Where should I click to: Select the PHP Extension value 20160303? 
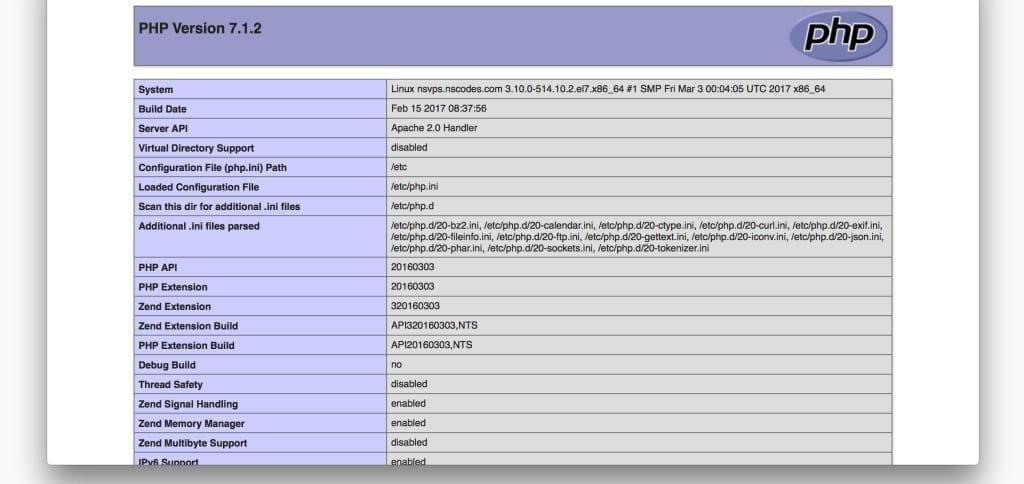(413, 287)
